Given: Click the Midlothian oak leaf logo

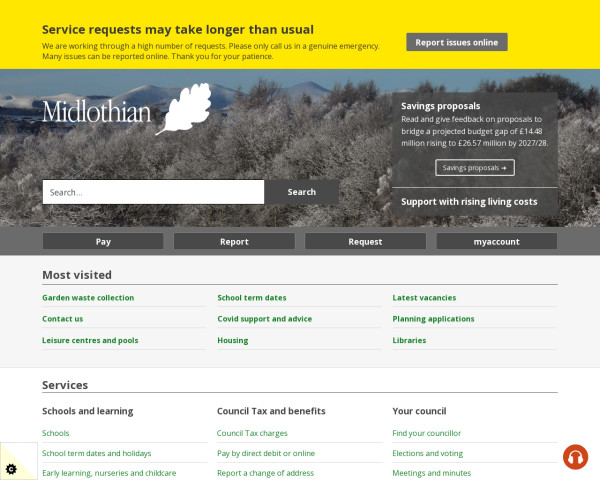Looking at the screenshot, I should (x=127, y=110).
